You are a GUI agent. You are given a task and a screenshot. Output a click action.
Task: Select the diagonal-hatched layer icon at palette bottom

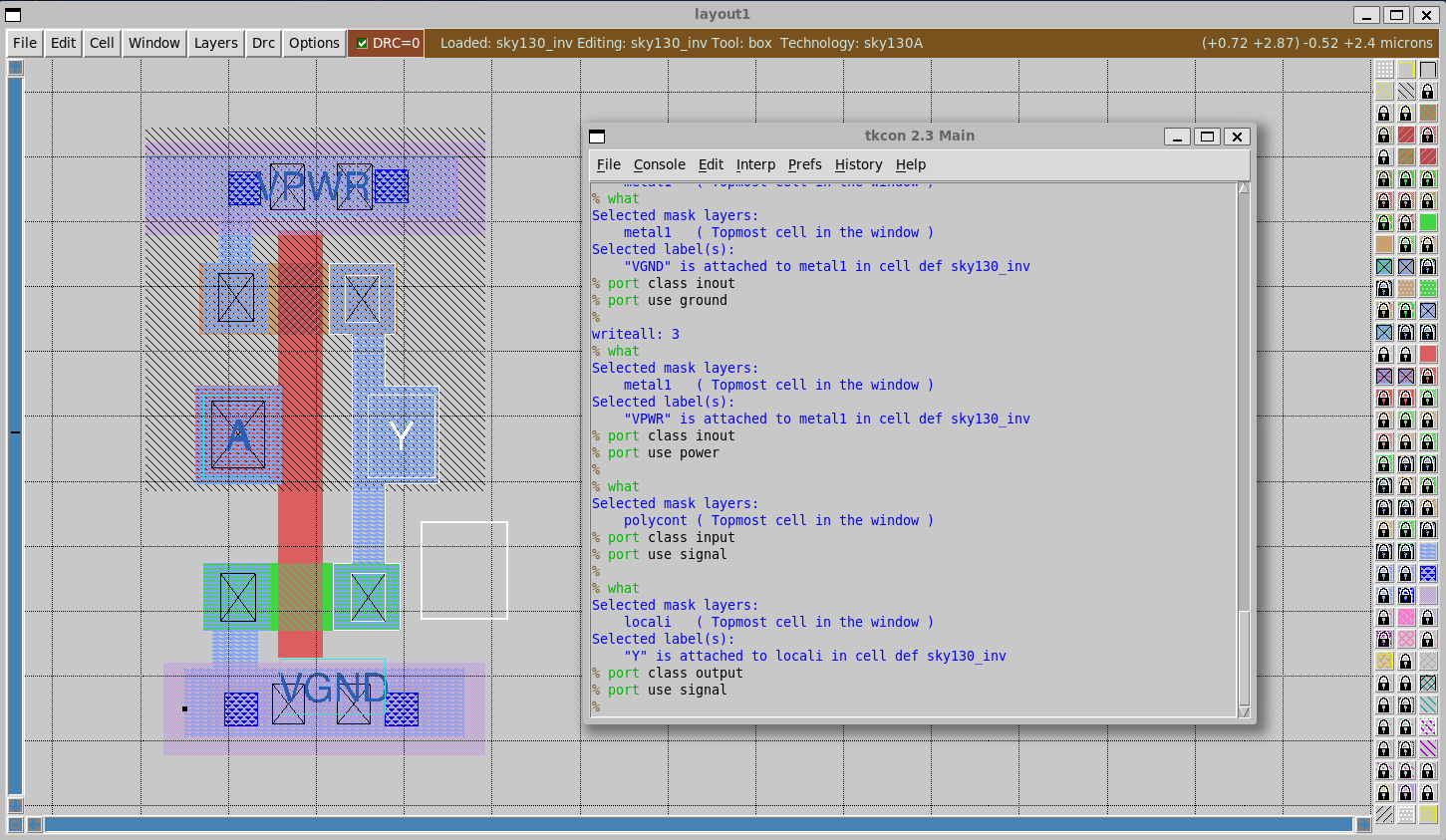(x=1384, y=812)
